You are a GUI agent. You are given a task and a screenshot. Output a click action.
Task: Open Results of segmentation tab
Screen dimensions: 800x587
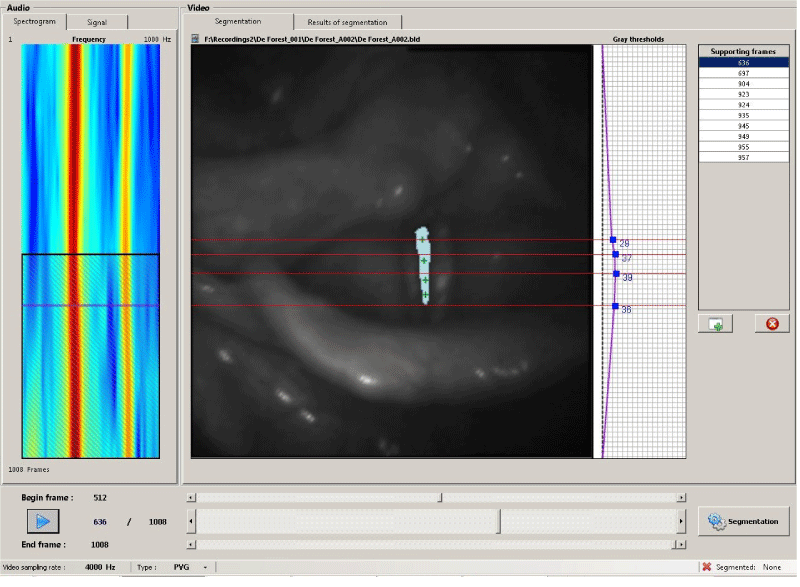click(x=347, y=22)
